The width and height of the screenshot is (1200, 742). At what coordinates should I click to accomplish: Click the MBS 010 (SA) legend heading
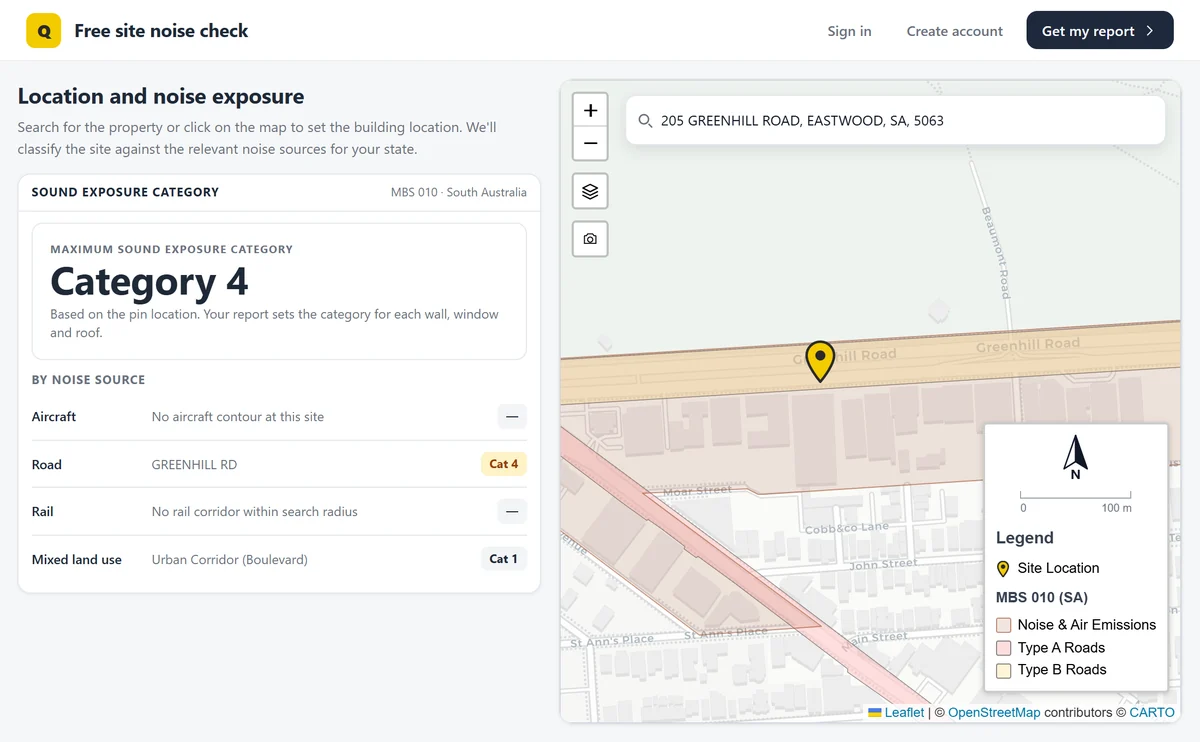(1041, 598)
